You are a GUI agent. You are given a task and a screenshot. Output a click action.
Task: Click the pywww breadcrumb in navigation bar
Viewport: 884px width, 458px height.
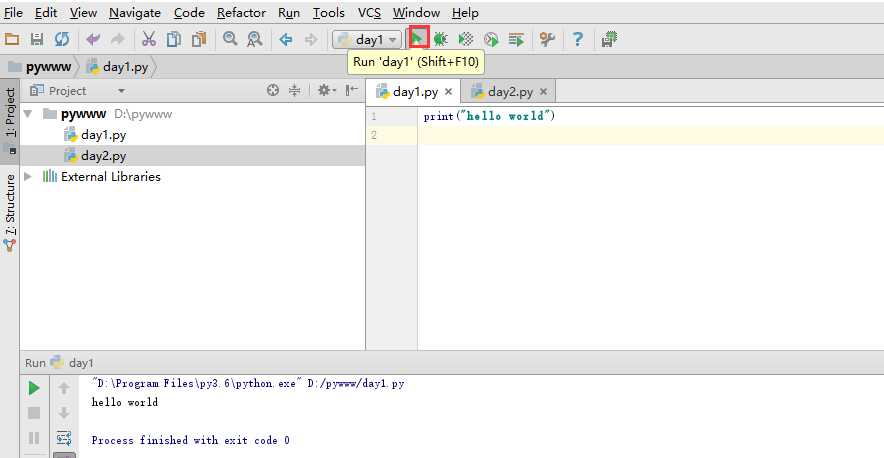tap(39, 67)
